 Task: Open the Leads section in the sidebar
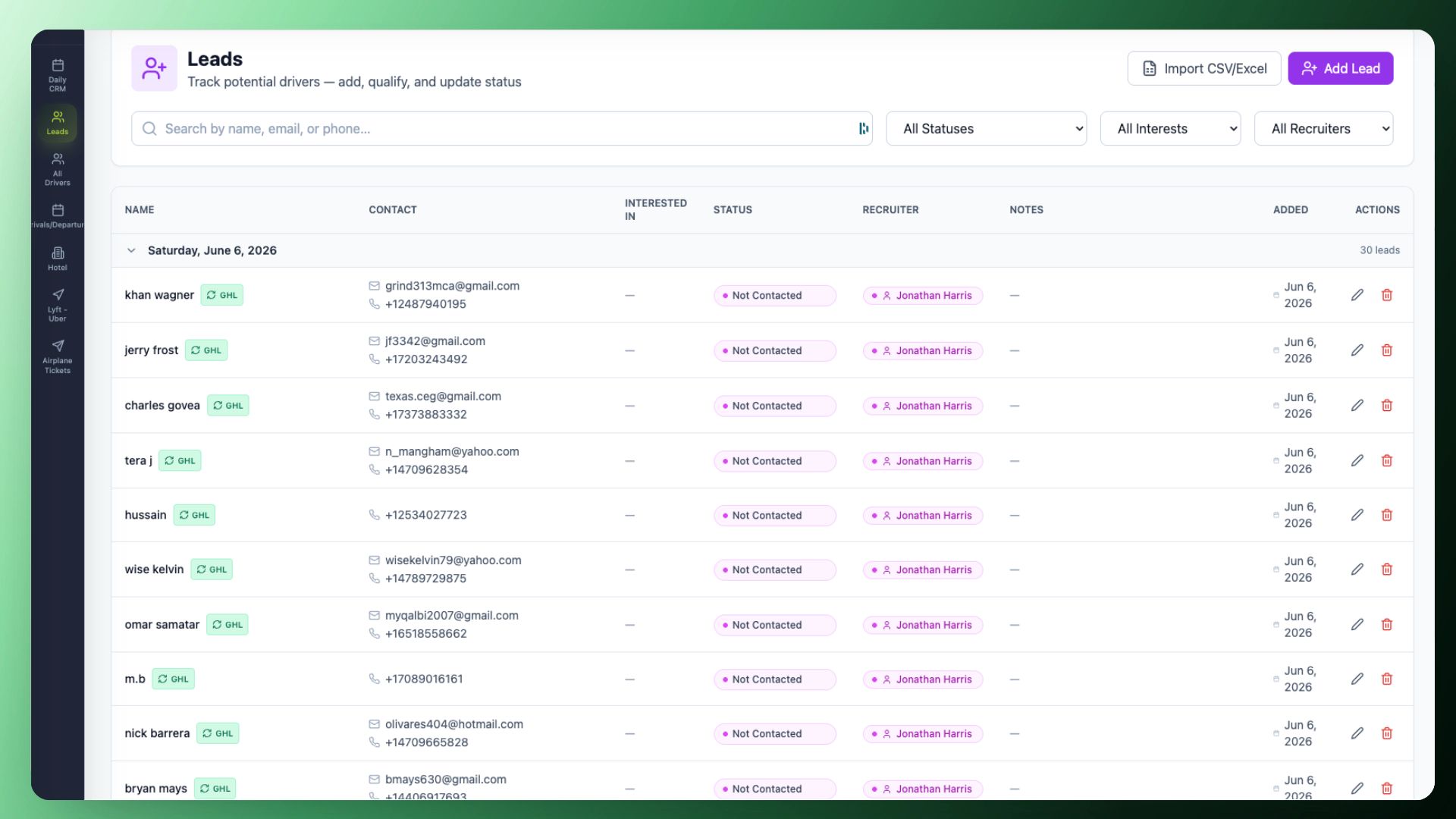[58, 123]
